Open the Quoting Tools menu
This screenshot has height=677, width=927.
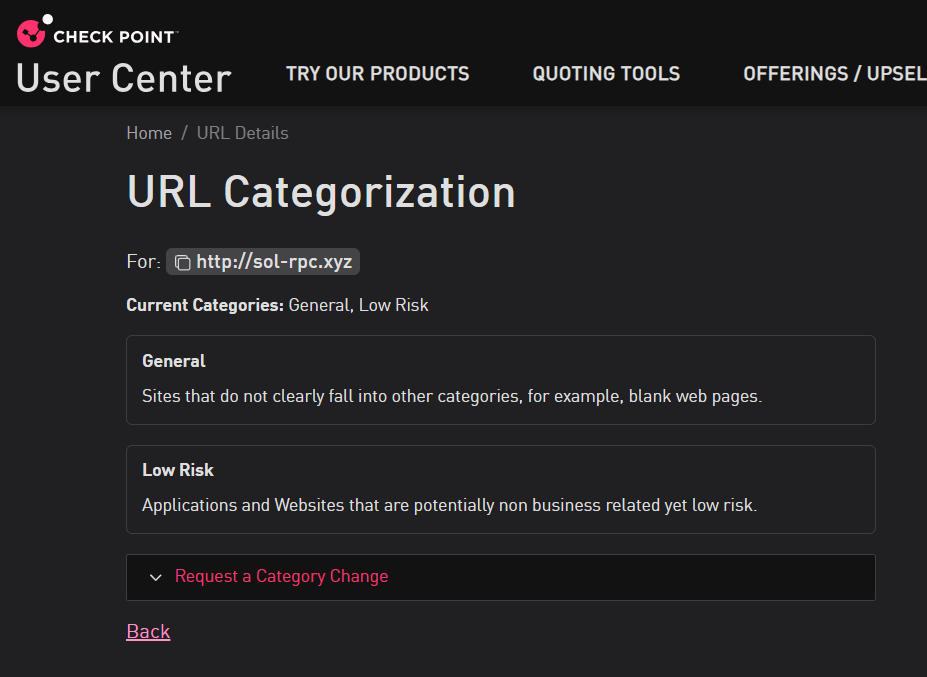606,74
